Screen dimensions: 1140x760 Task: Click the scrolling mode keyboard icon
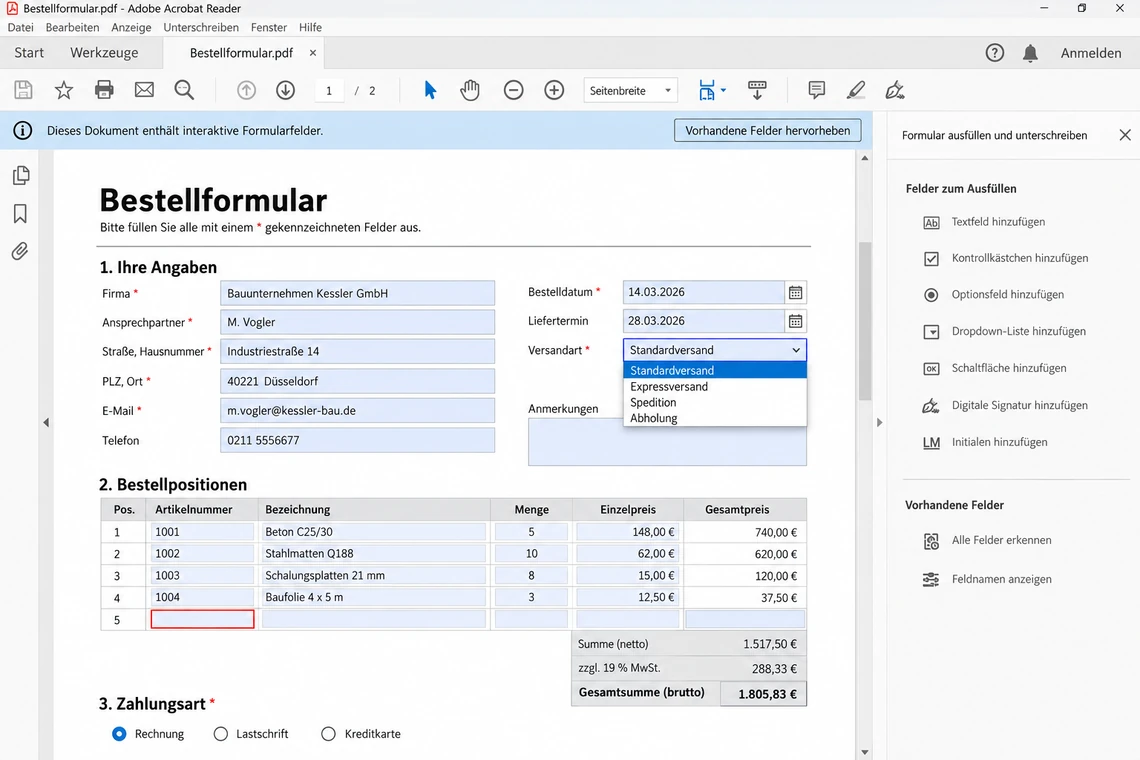(x=757, y=90)
